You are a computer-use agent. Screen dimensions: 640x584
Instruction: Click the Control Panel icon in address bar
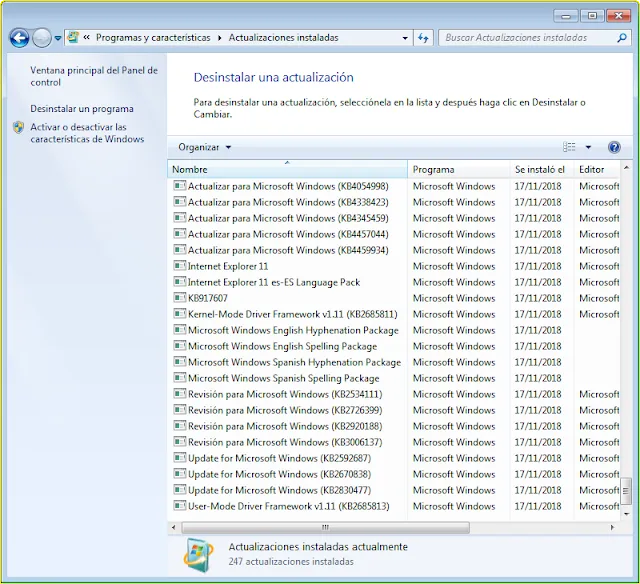pyautogui.click(x=73, y=38)
